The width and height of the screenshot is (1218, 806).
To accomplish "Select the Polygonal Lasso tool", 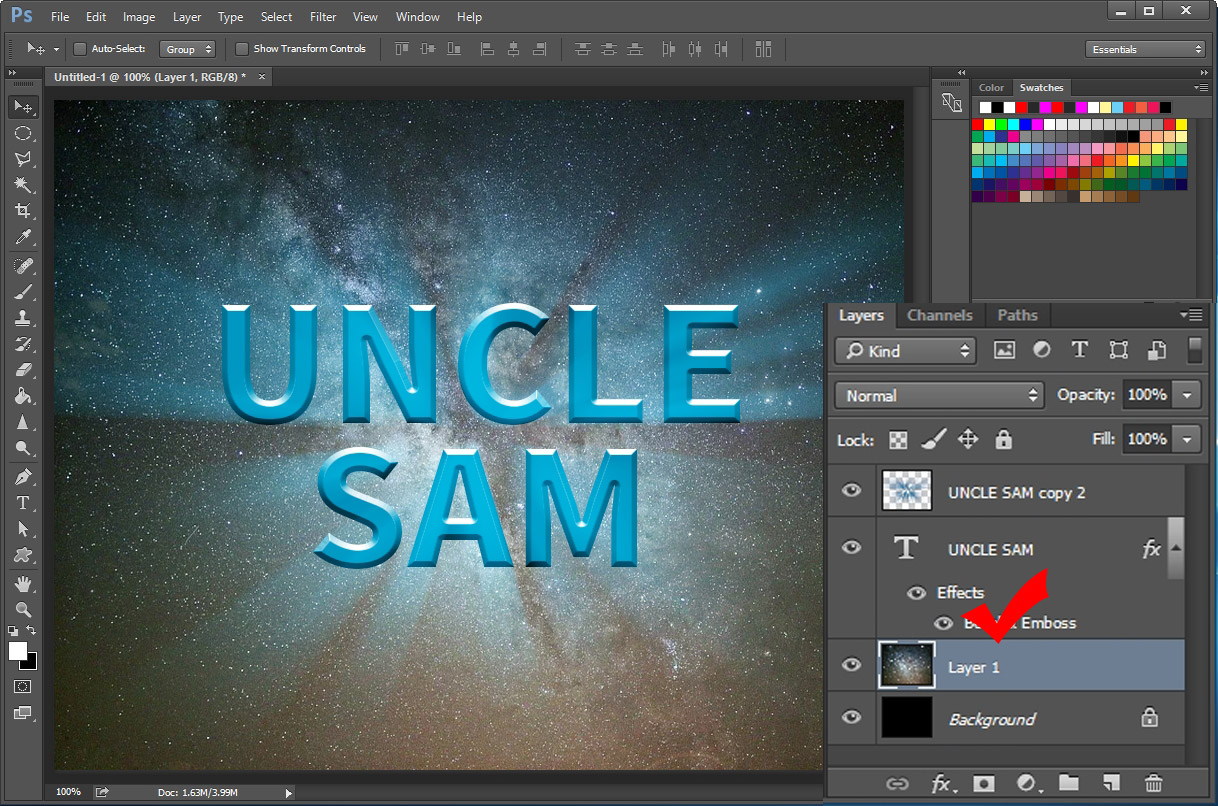I will [23, 159].
